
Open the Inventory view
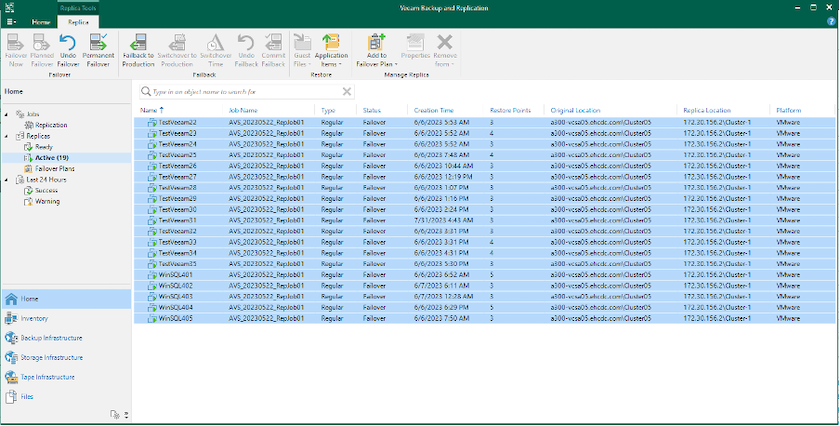pos(33,318)
